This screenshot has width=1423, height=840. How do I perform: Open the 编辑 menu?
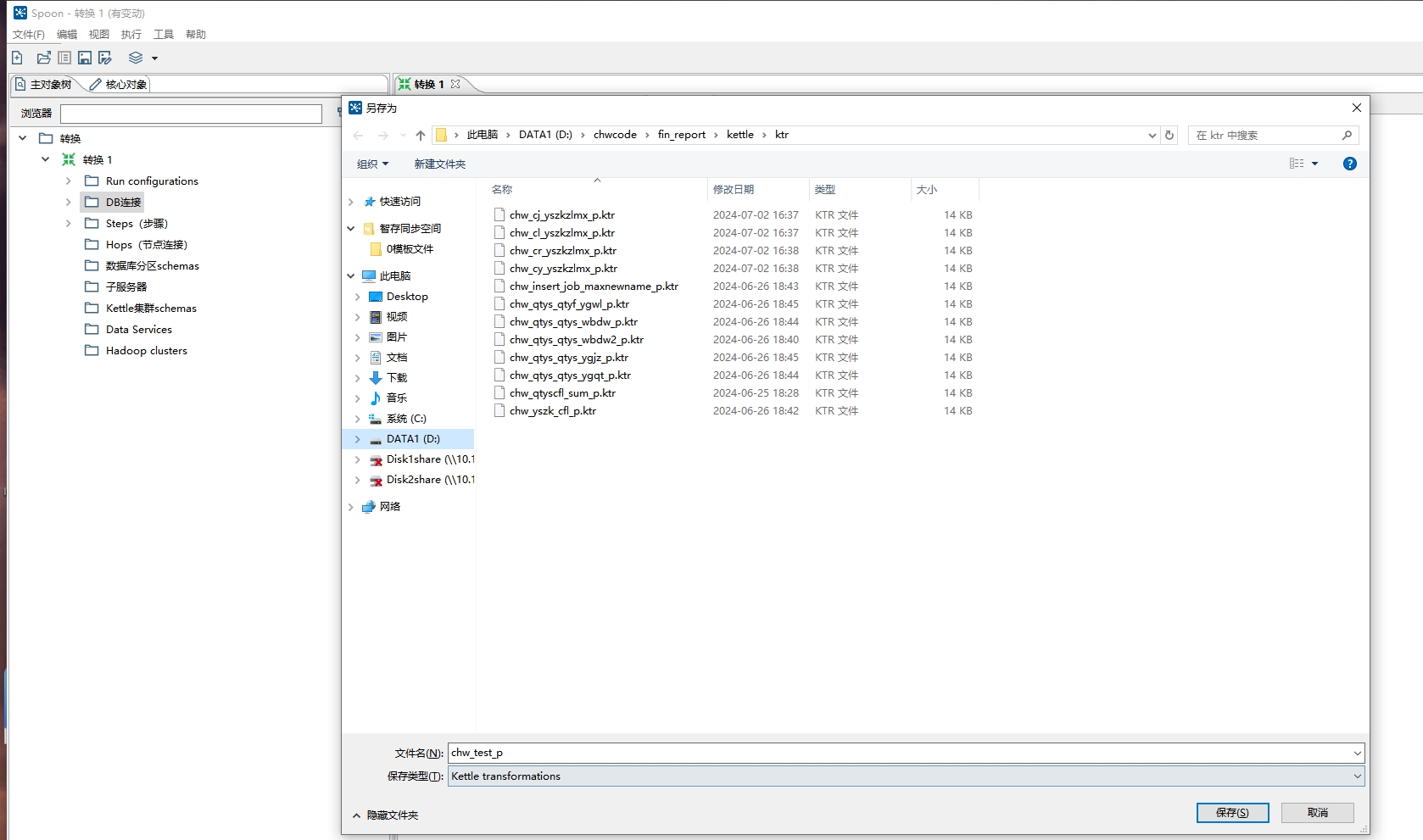click(67, 35)
